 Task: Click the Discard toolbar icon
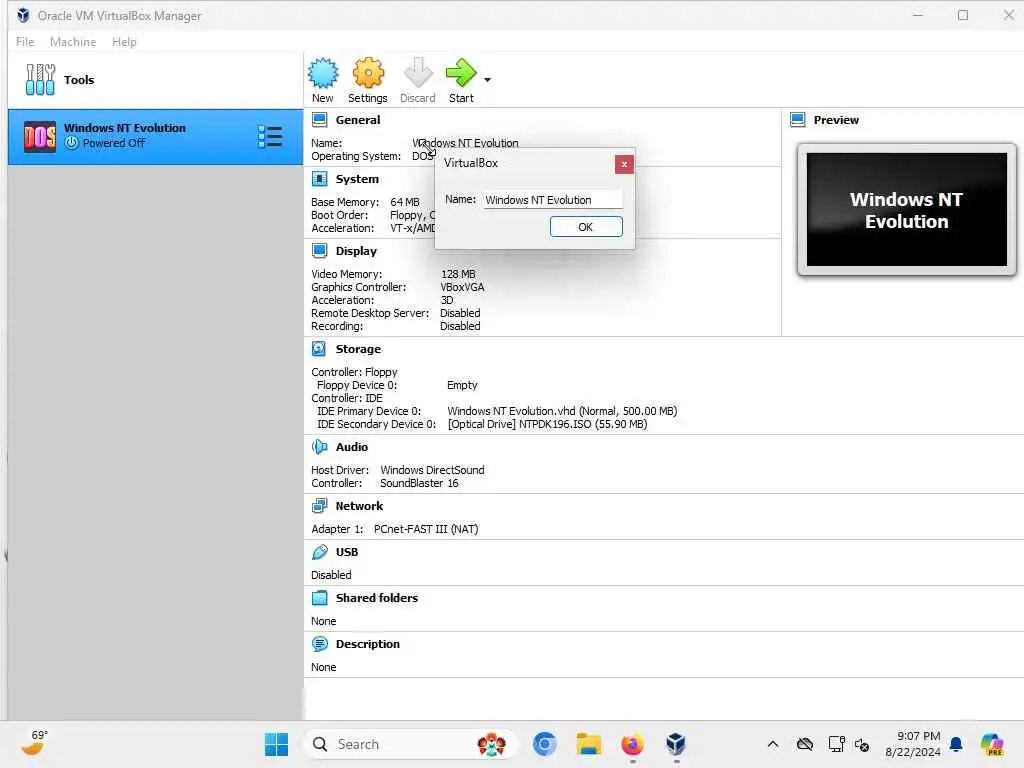(417, 73)
